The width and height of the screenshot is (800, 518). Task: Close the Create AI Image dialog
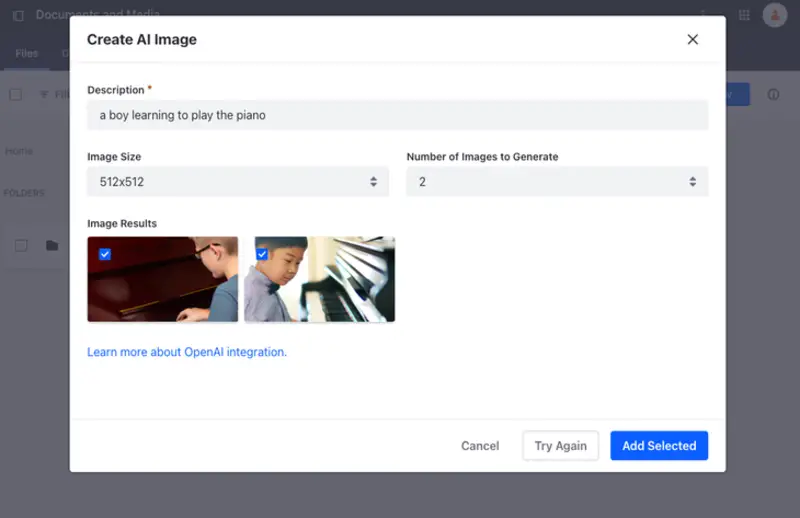[x=692, y=39]
